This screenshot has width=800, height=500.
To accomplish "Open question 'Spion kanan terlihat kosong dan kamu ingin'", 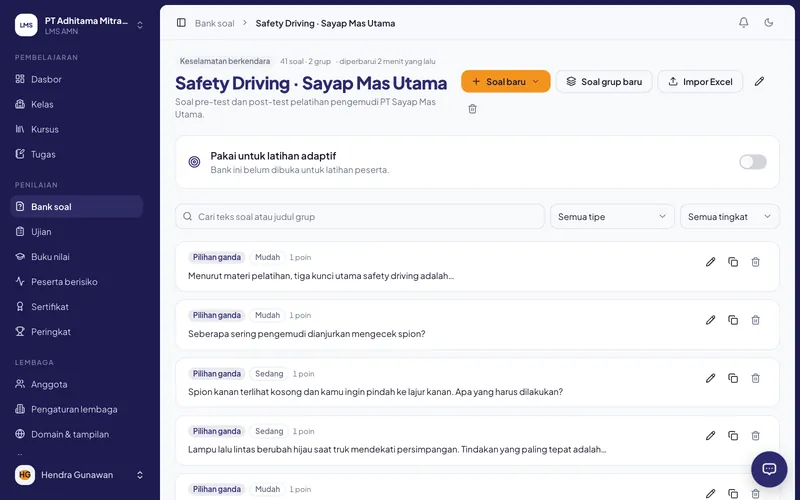I will click(375, 392).
